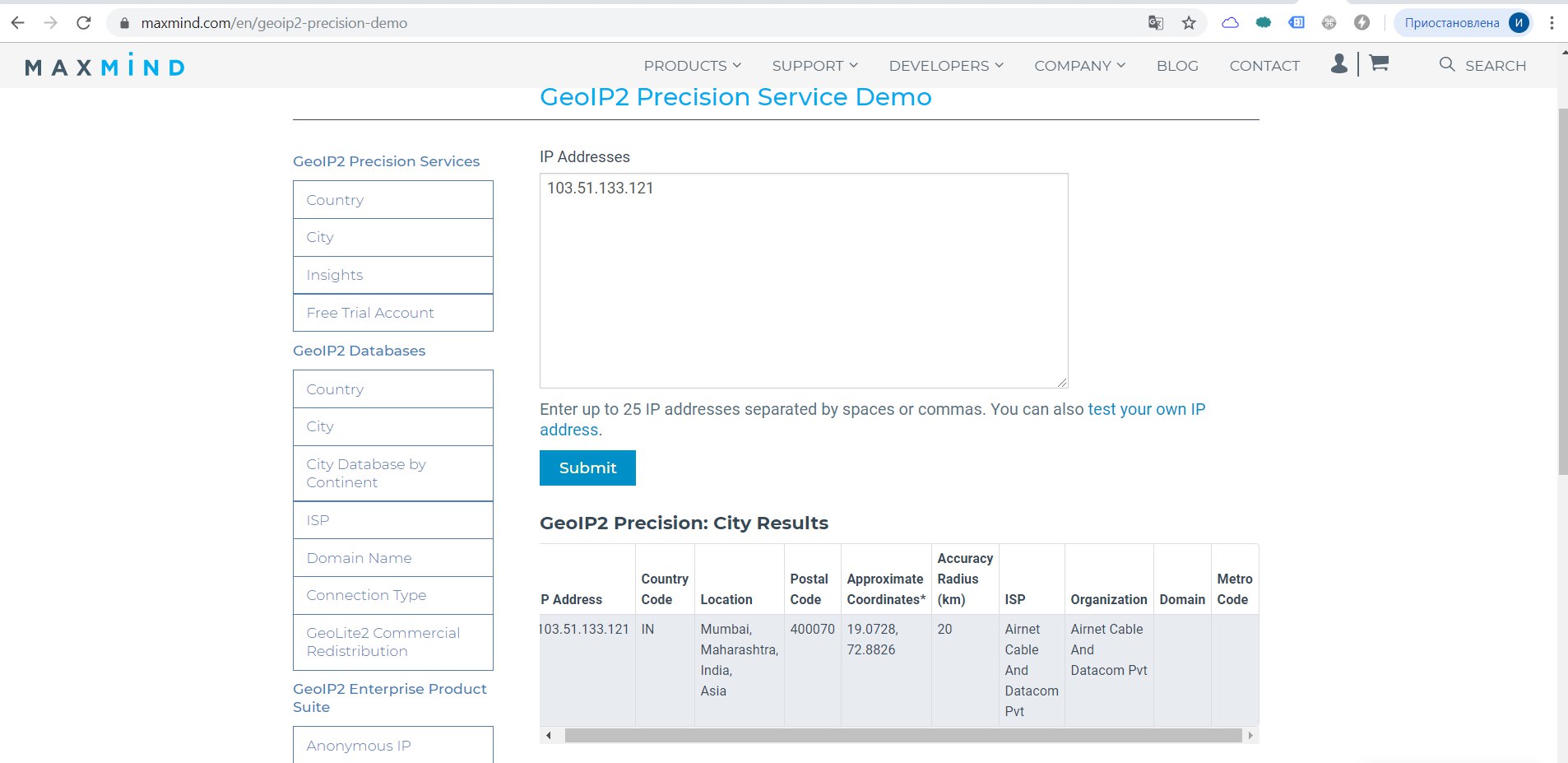Open City Database by Continent

(x=393, y=473)
